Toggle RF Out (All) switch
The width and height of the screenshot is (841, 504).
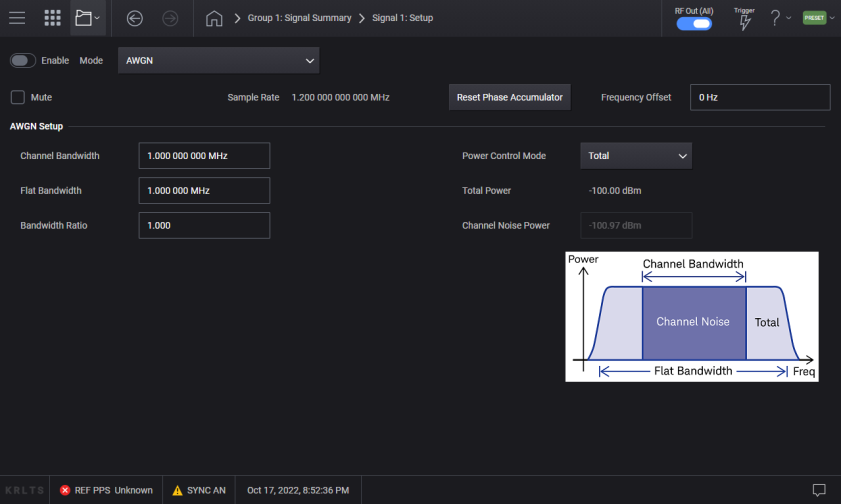point(693,24)
